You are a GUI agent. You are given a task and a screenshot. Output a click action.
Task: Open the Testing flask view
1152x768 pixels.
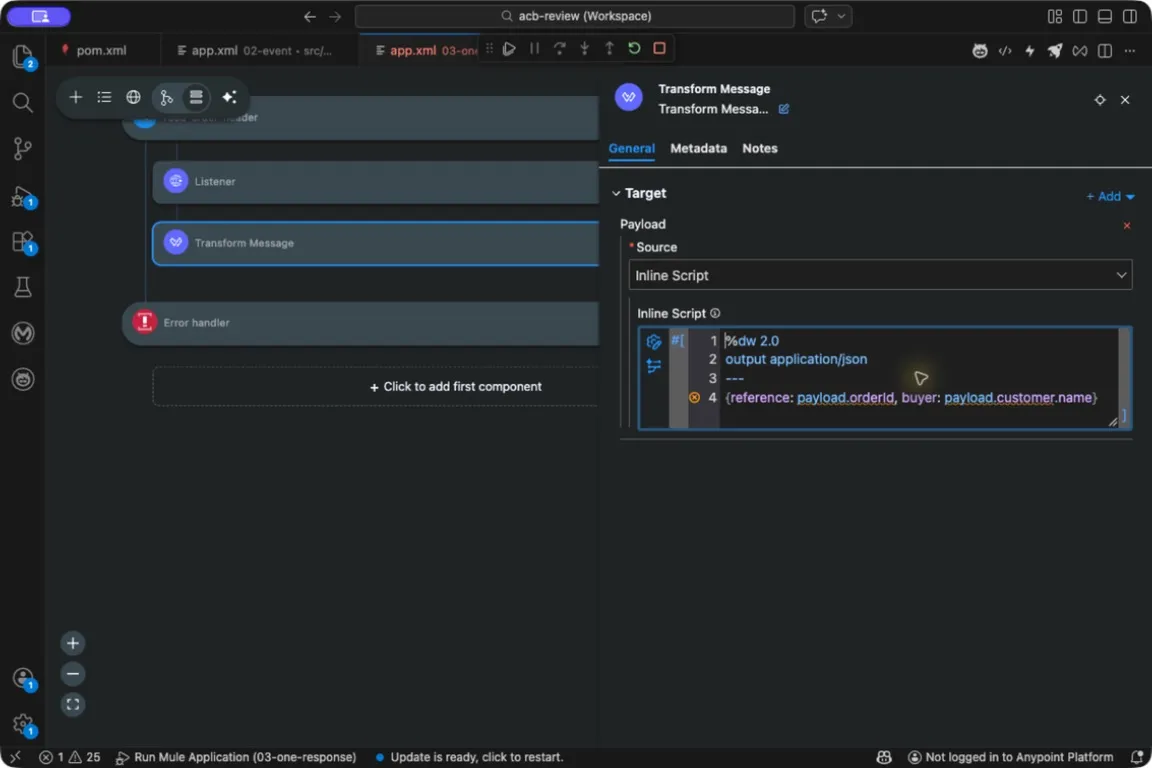(x=23, y=287)
